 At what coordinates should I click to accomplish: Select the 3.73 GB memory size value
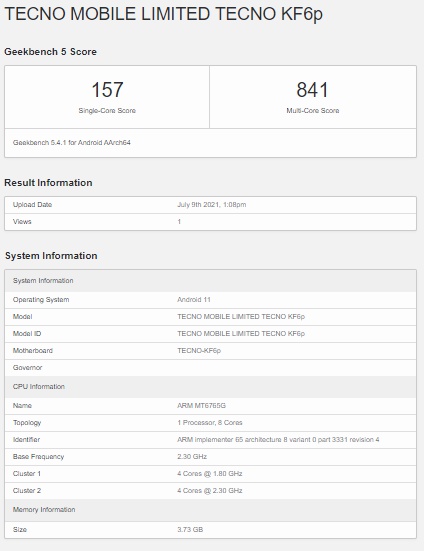pos(190,530)
